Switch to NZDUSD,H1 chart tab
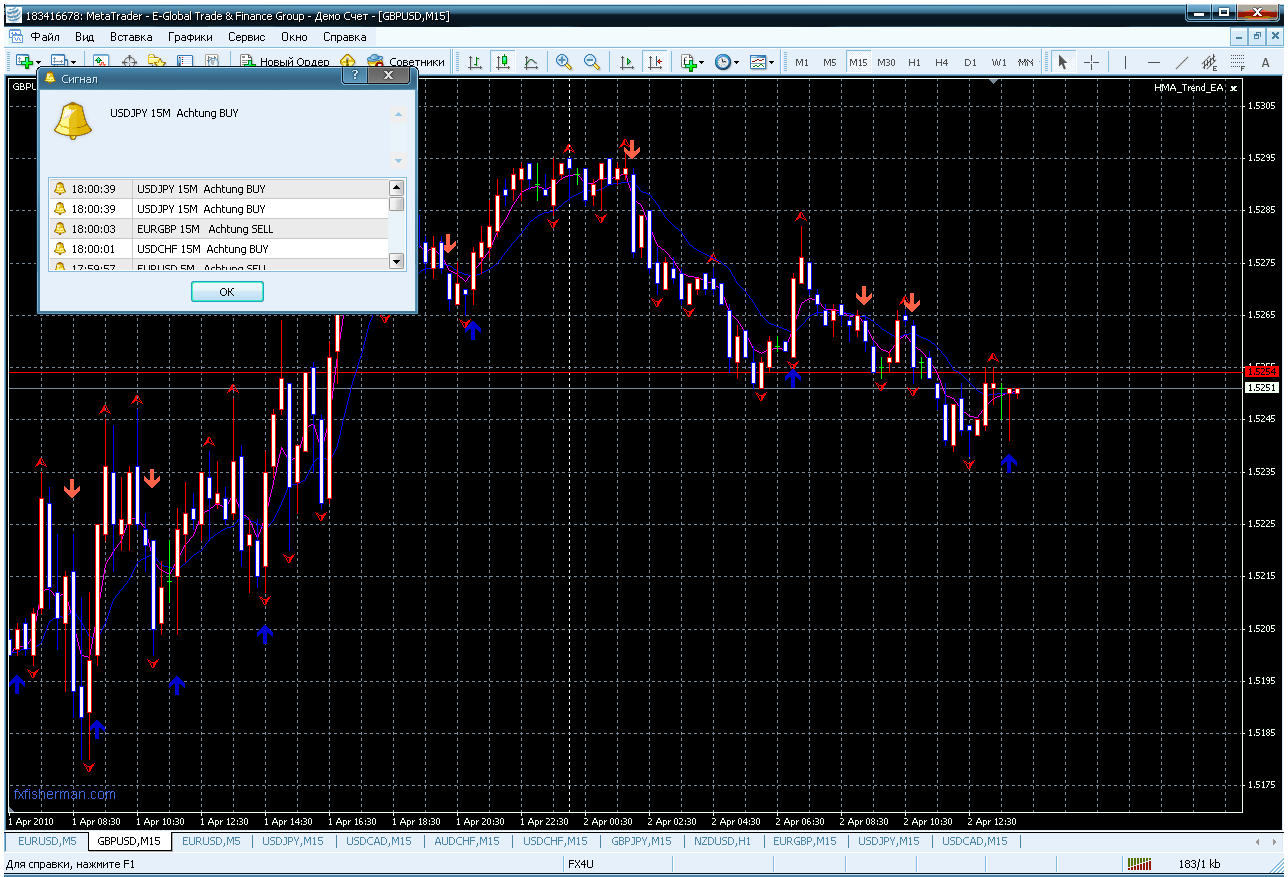 point(722,841)
